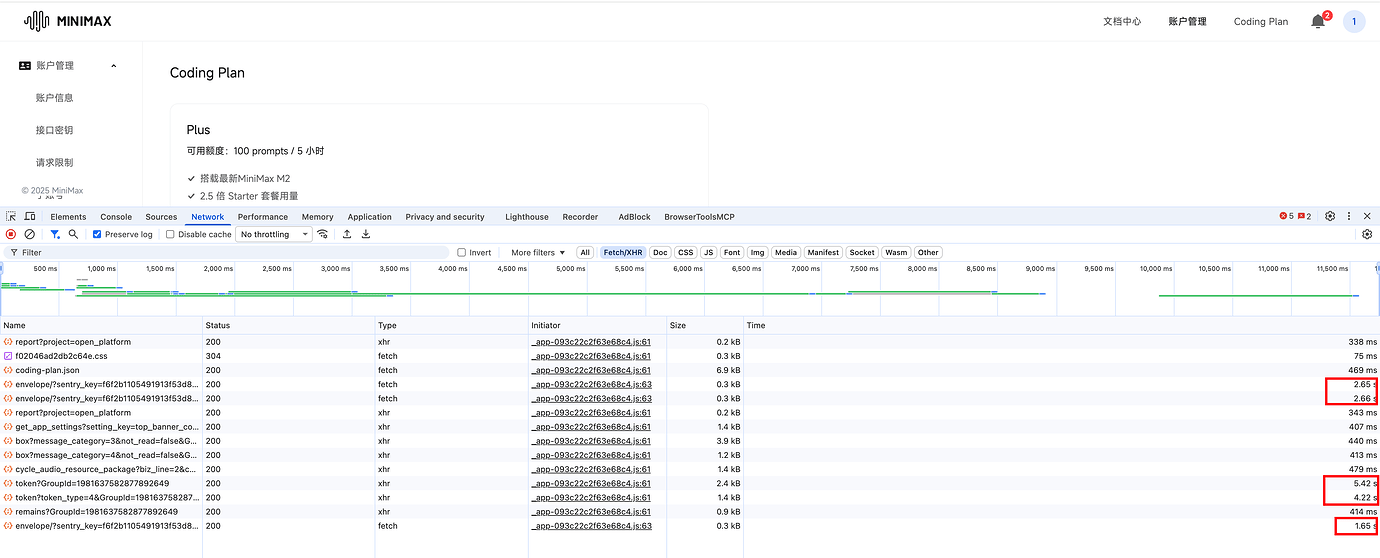1380x558 pixels.
Task: Open the More filters dropdown
Action: click(538, 252)
